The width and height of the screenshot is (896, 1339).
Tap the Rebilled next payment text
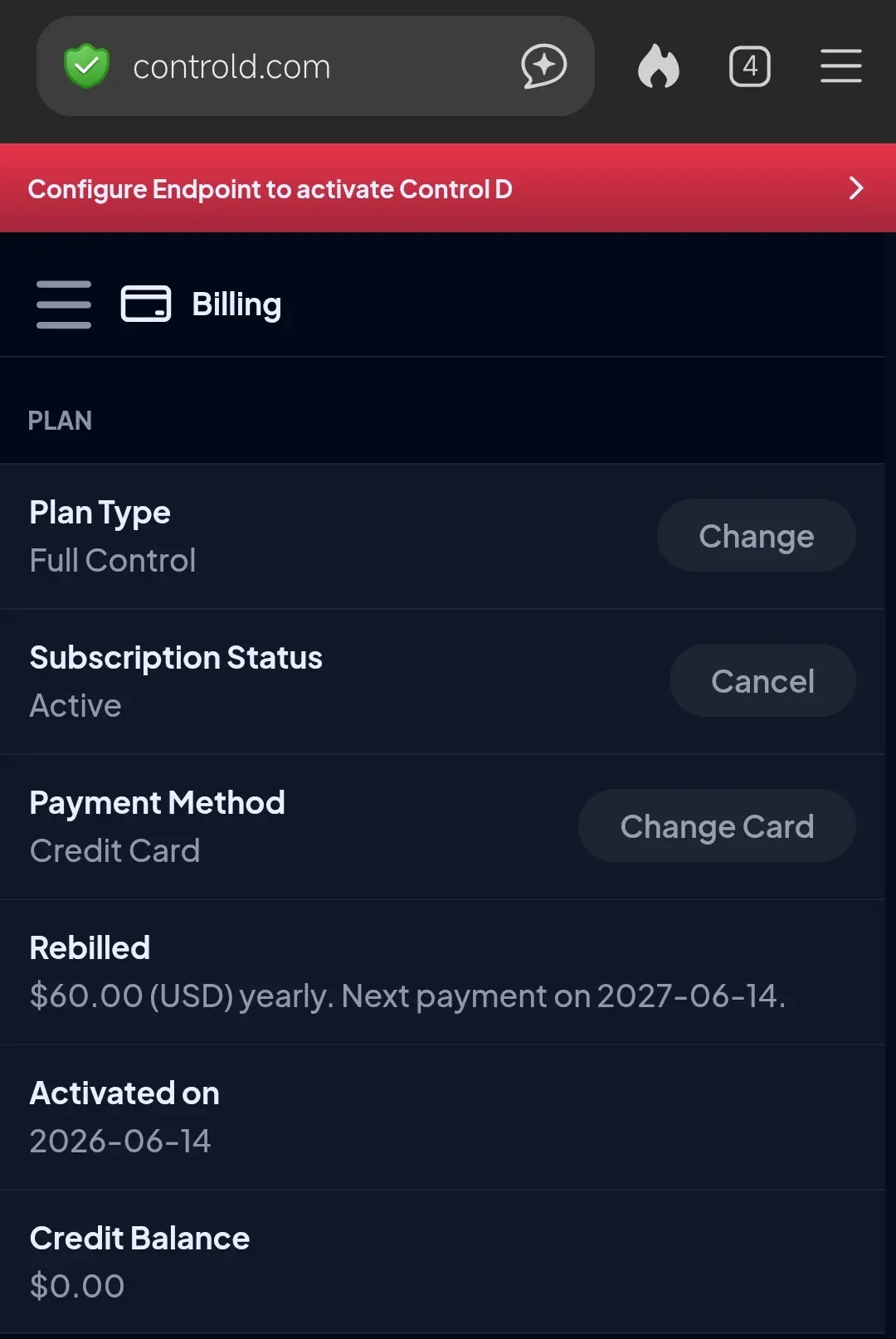click(x=407, y=996)
